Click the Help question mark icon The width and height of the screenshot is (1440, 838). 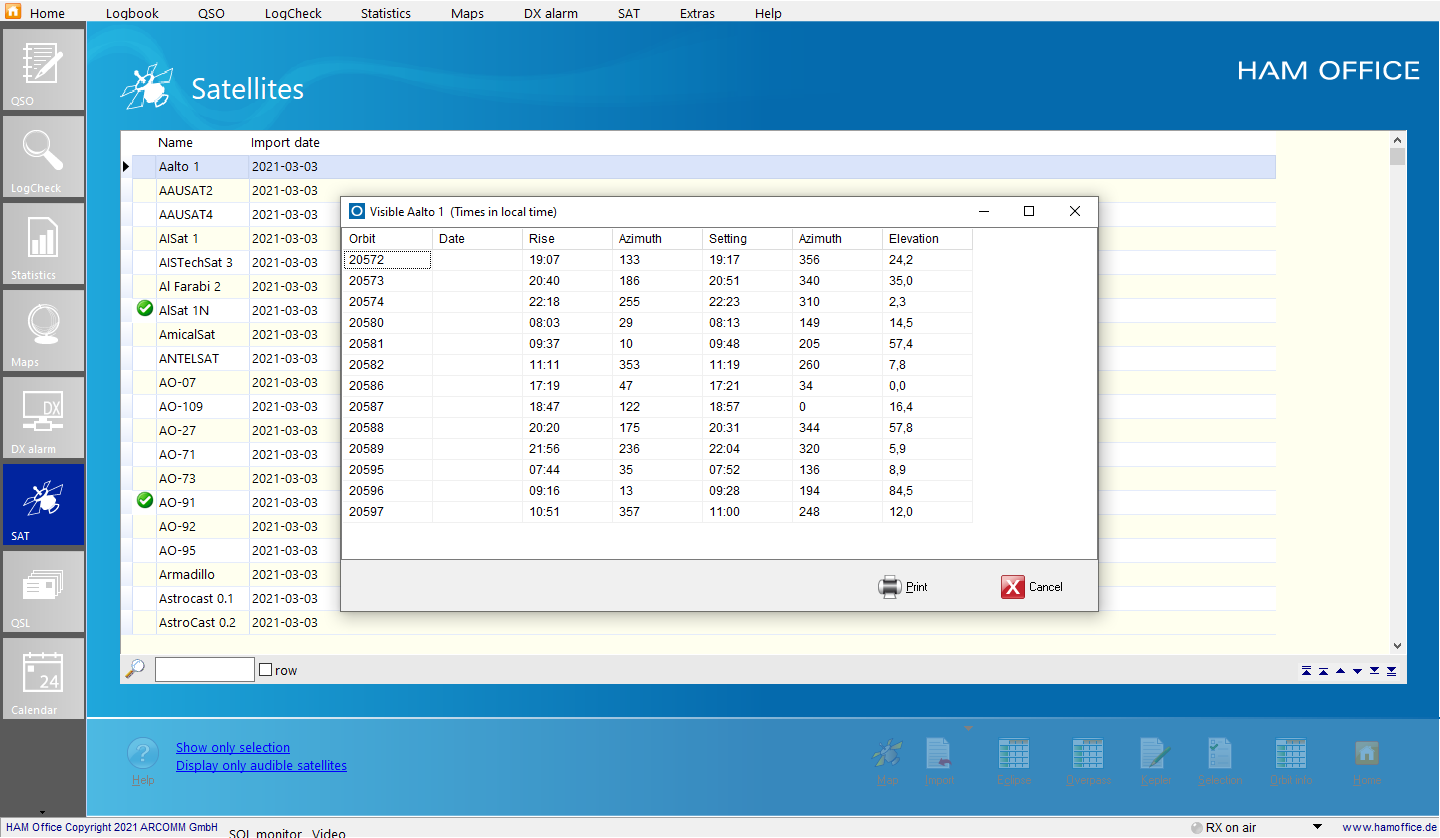pos(143,754)
